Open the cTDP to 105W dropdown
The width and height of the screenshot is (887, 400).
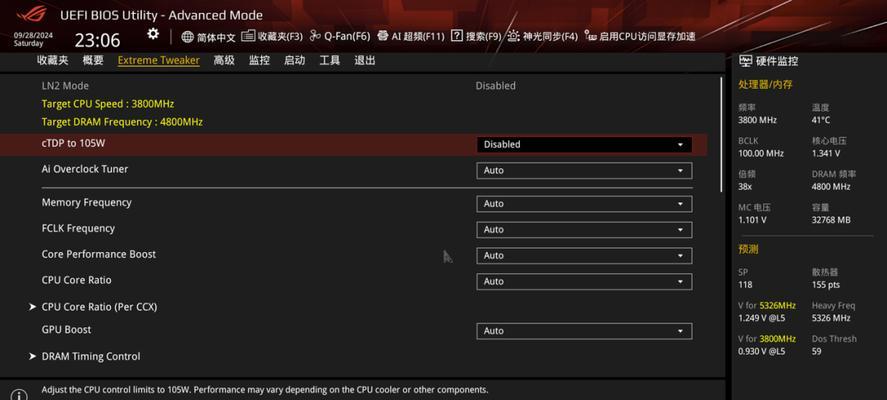584,144
